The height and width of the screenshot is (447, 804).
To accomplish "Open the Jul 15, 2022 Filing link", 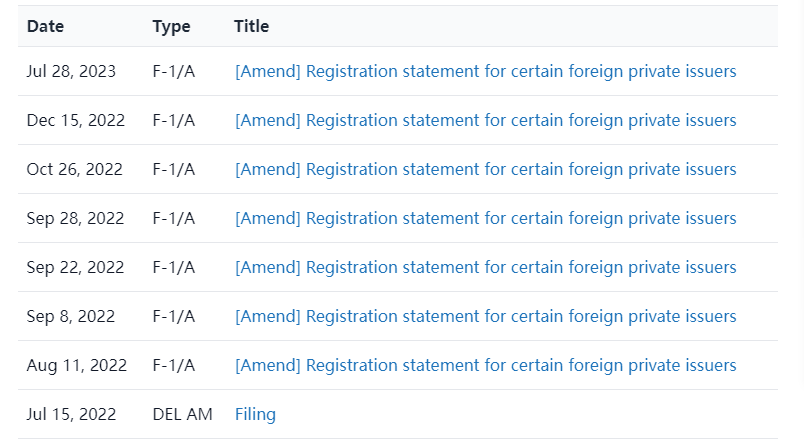I will [x=255, y=414].
